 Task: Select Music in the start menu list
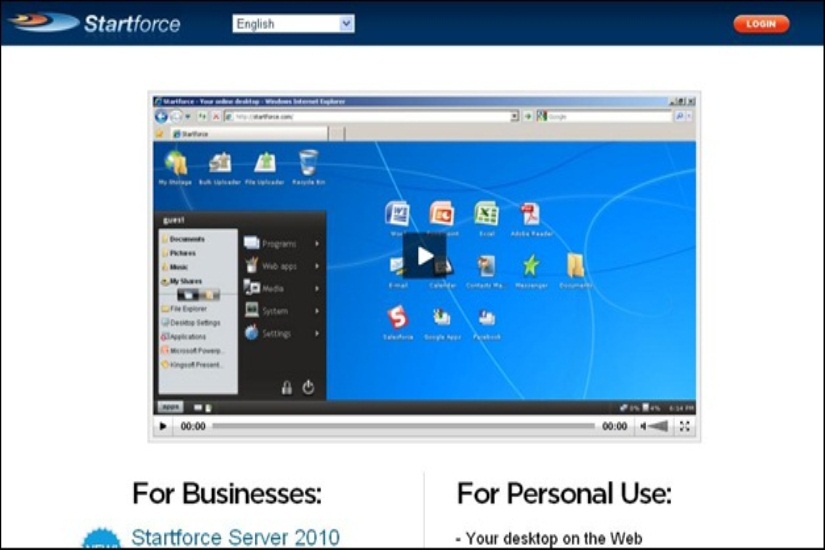[x=175, y=267]
